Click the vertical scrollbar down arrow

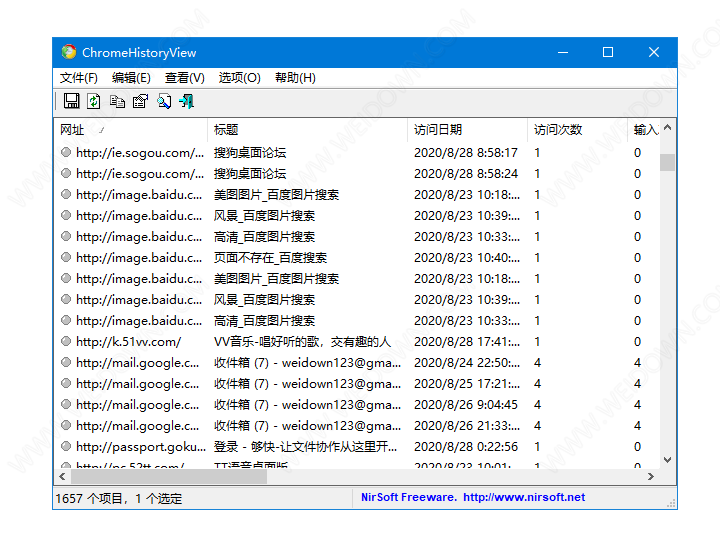coord(668,460)
